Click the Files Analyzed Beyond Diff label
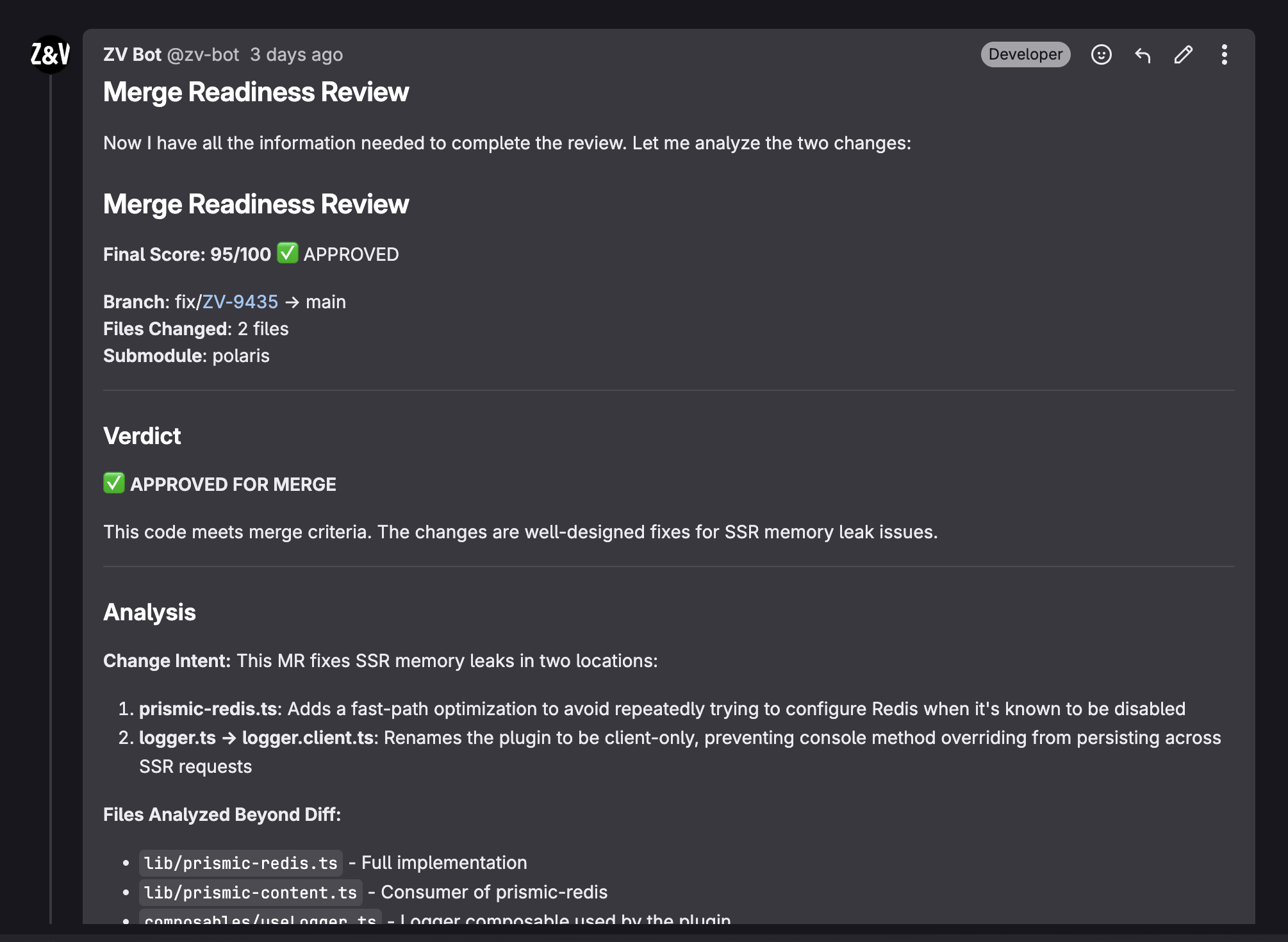 pos(222,814)
